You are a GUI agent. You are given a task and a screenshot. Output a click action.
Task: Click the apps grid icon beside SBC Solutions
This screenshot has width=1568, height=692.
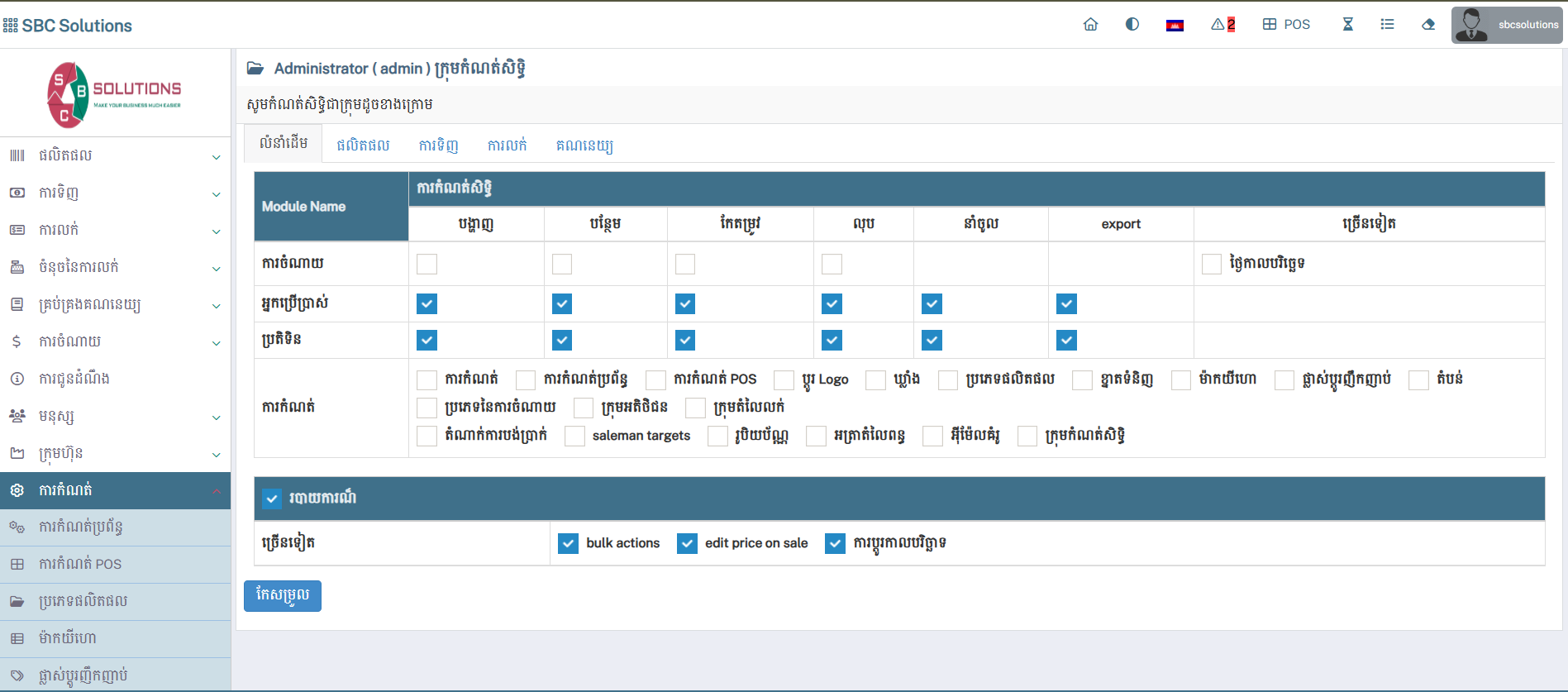point(11,26)
